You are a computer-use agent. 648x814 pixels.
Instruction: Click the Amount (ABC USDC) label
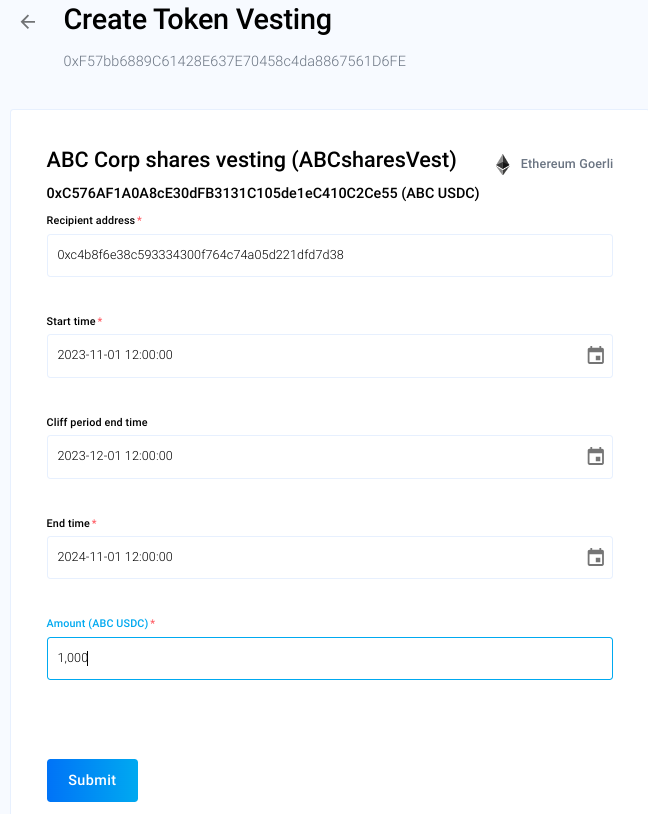click(97, 623)
